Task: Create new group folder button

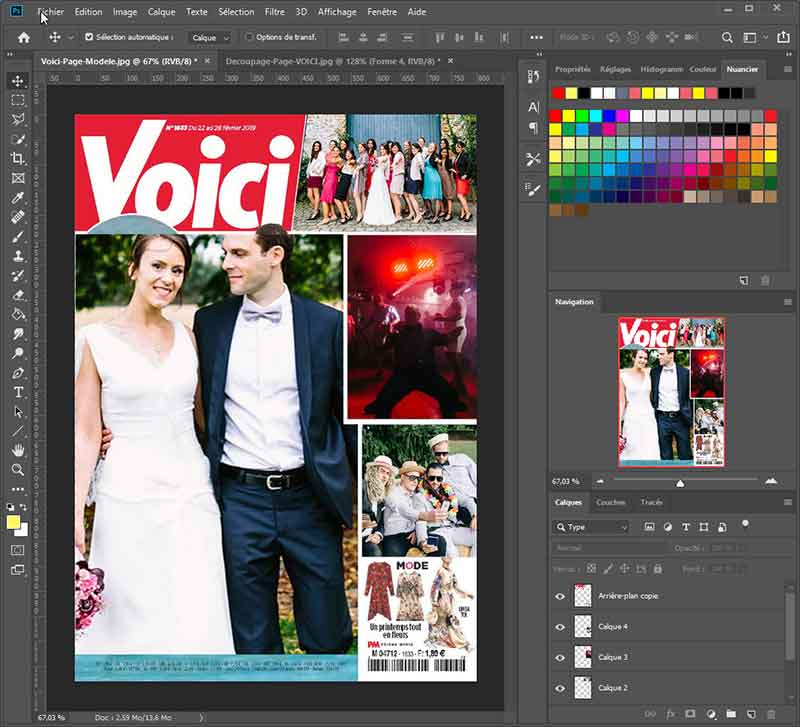Action: (731, 714)
